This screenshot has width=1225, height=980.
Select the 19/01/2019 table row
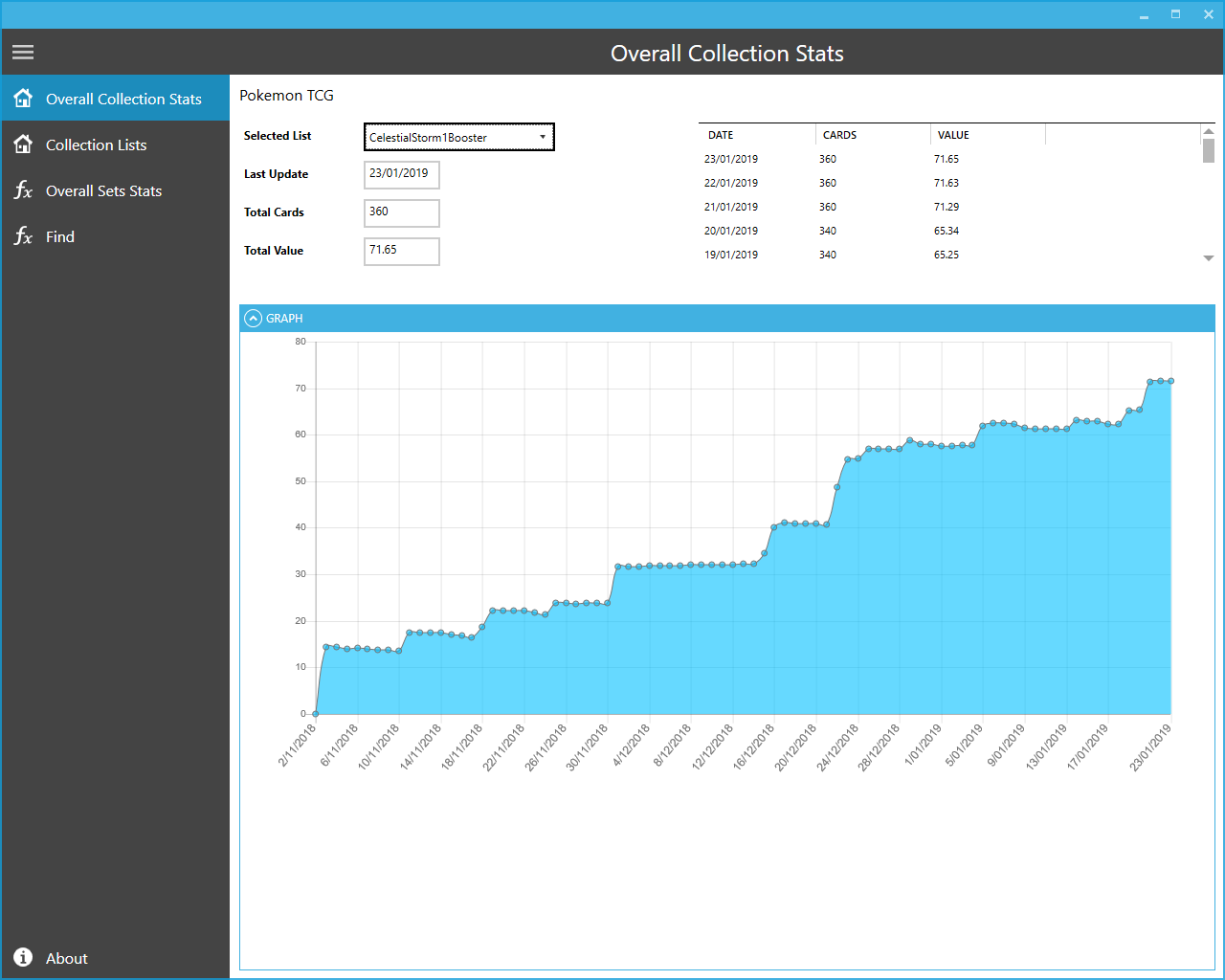(x=949, y=255)
